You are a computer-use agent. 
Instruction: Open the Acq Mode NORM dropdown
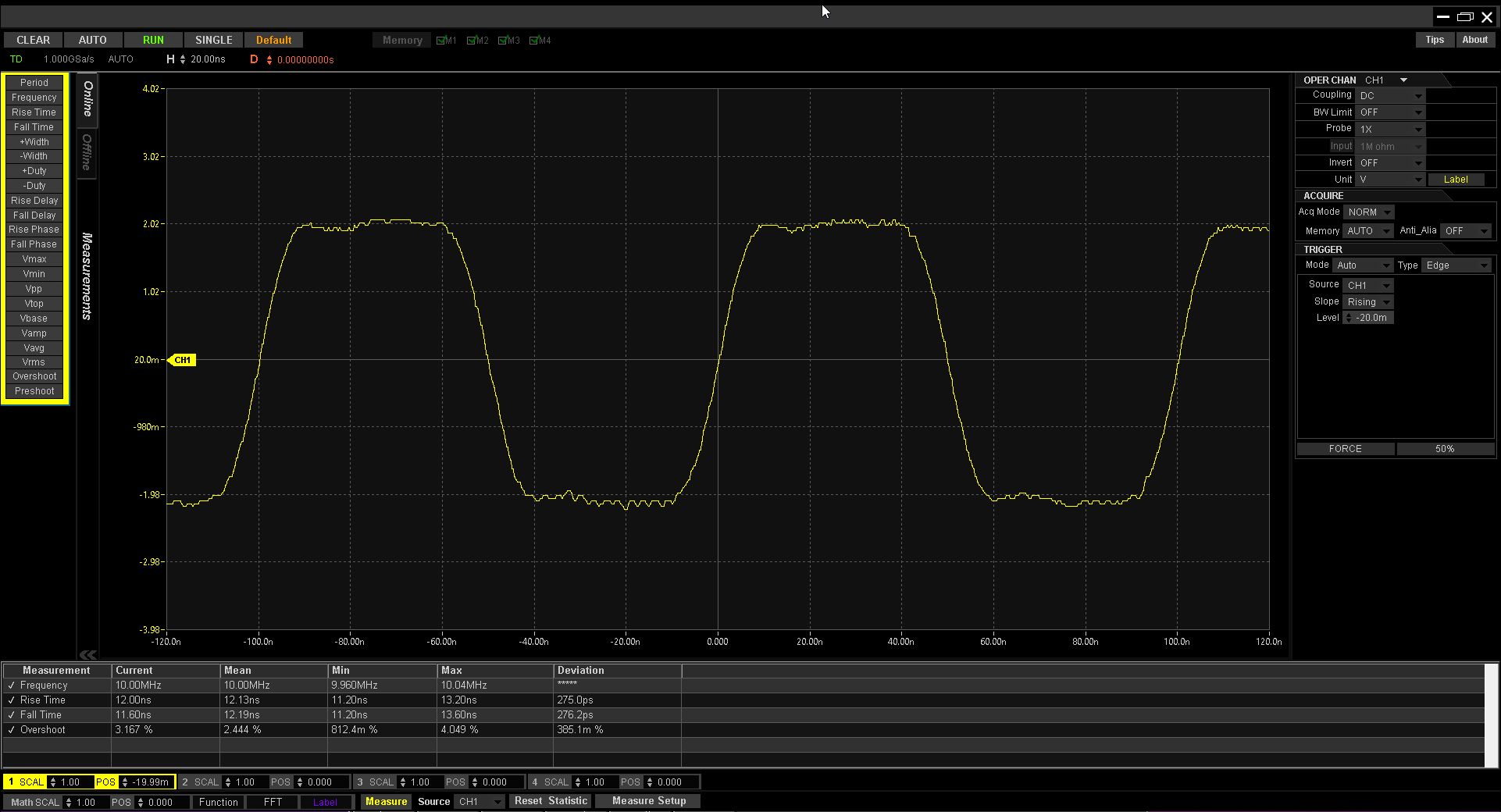[x=1369, y=212]
